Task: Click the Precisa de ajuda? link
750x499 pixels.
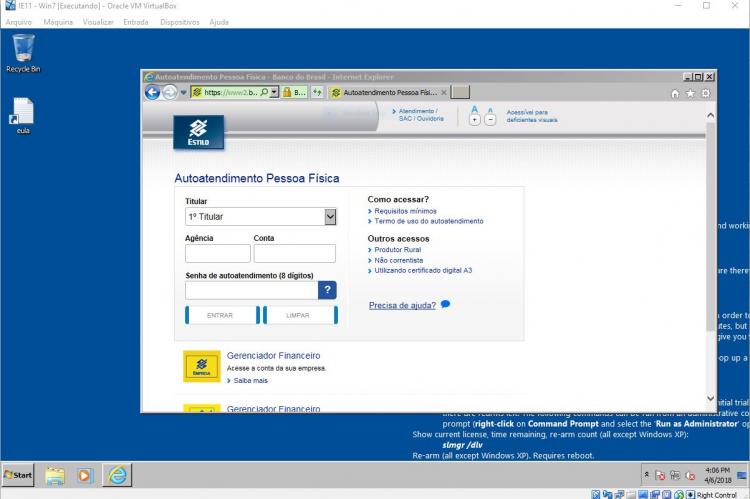Action: coord(402,305)
